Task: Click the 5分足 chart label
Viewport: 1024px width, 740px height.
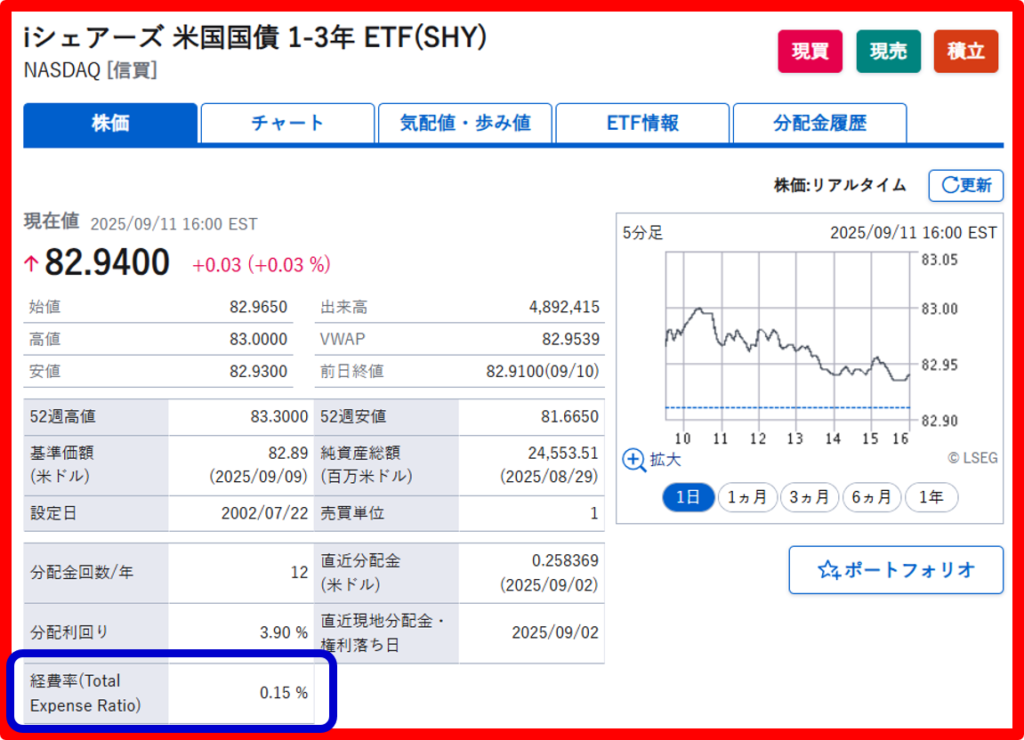Action: click(643, 233)
